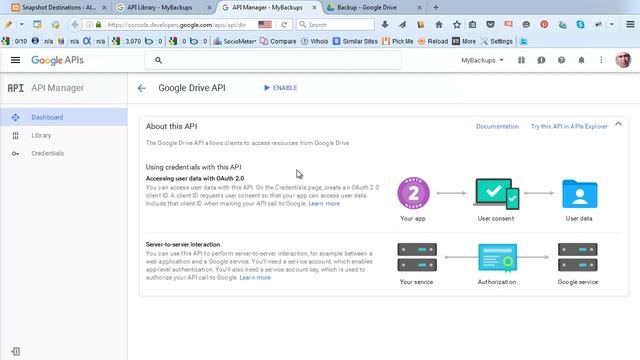Click the Twitter bird icon in the toolbar

coord(523,41)
